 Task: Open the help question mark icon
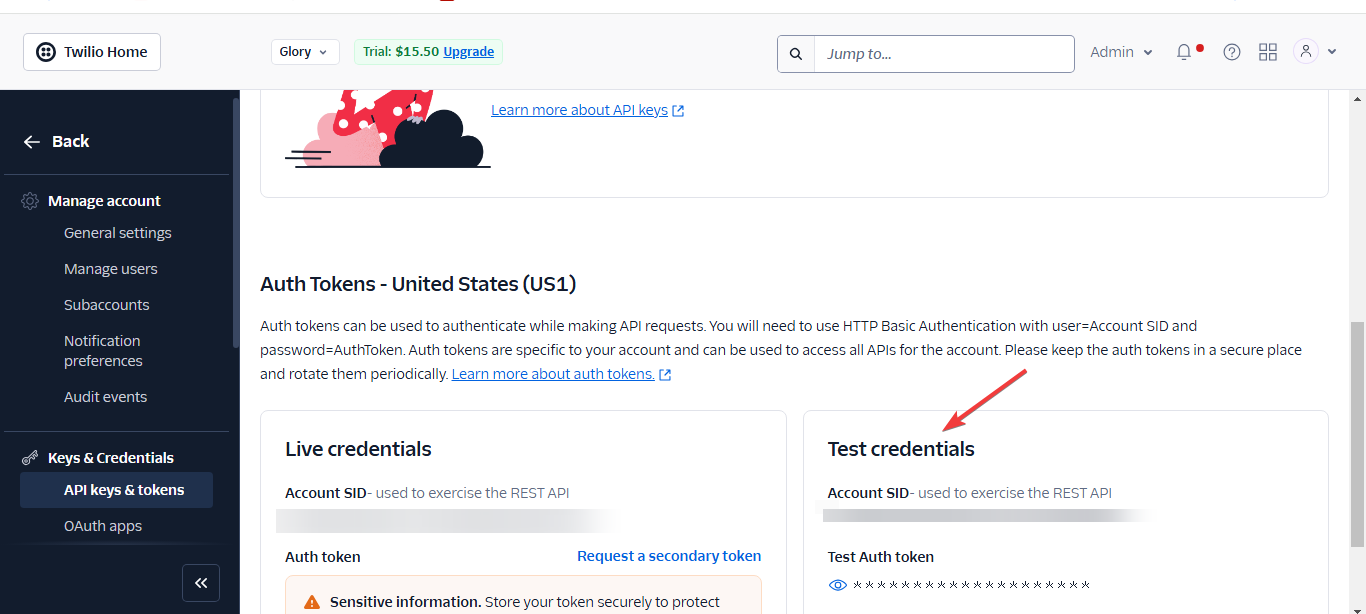(x=1232, y=52)
